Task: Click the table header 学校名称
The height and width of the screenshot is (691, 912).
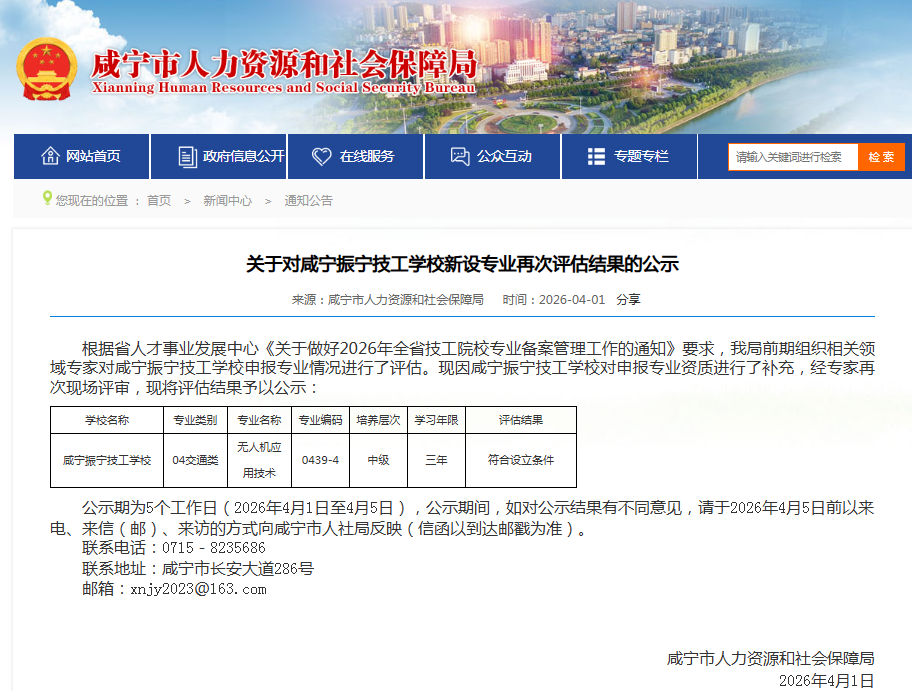Action: coord(107,420)
